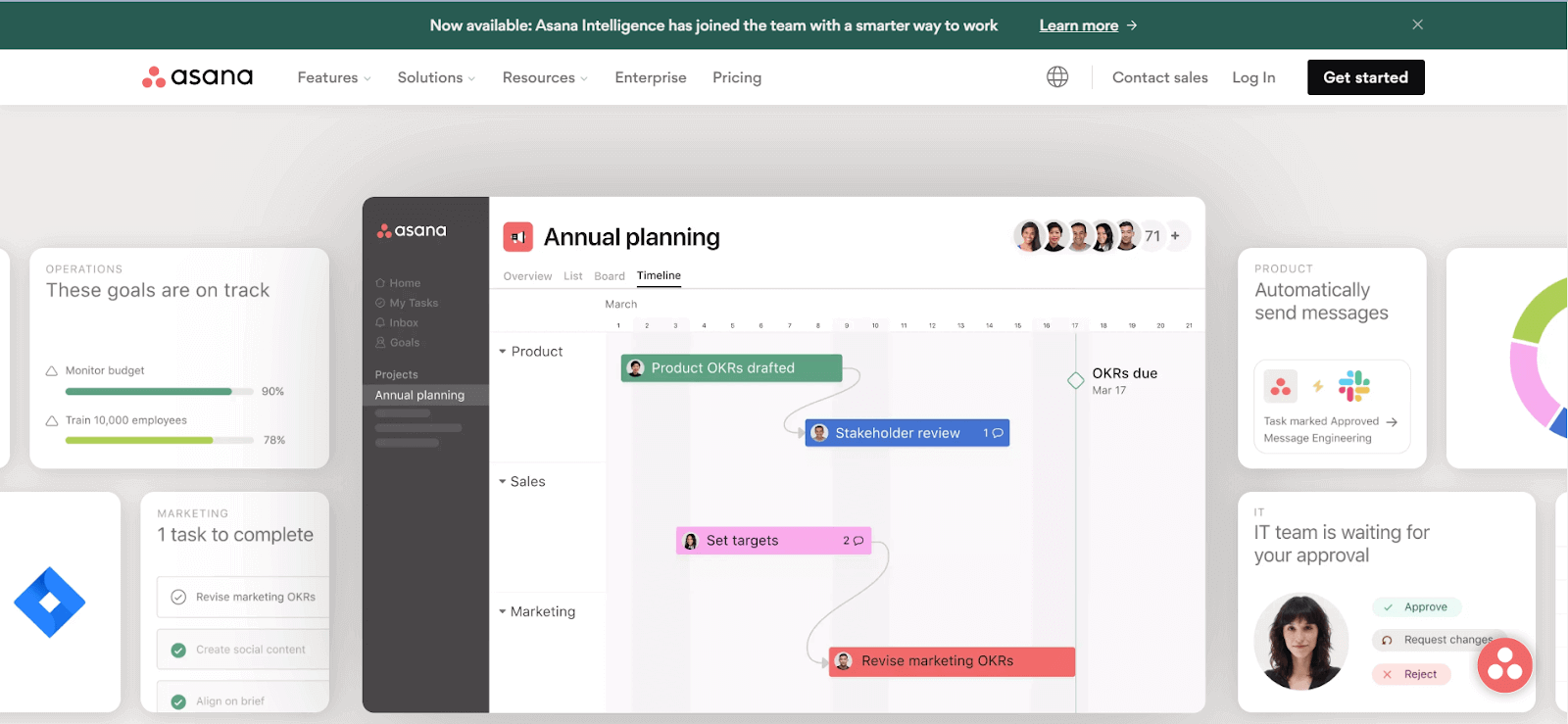Open the language globe icon

[1057, 76]
